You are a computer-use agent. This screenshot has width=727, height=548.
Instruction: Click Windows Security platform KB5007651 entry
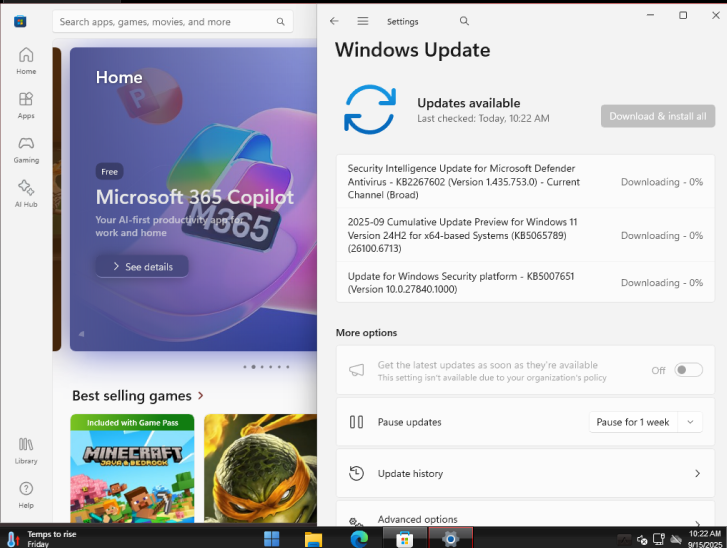click(x=525, y=282)
